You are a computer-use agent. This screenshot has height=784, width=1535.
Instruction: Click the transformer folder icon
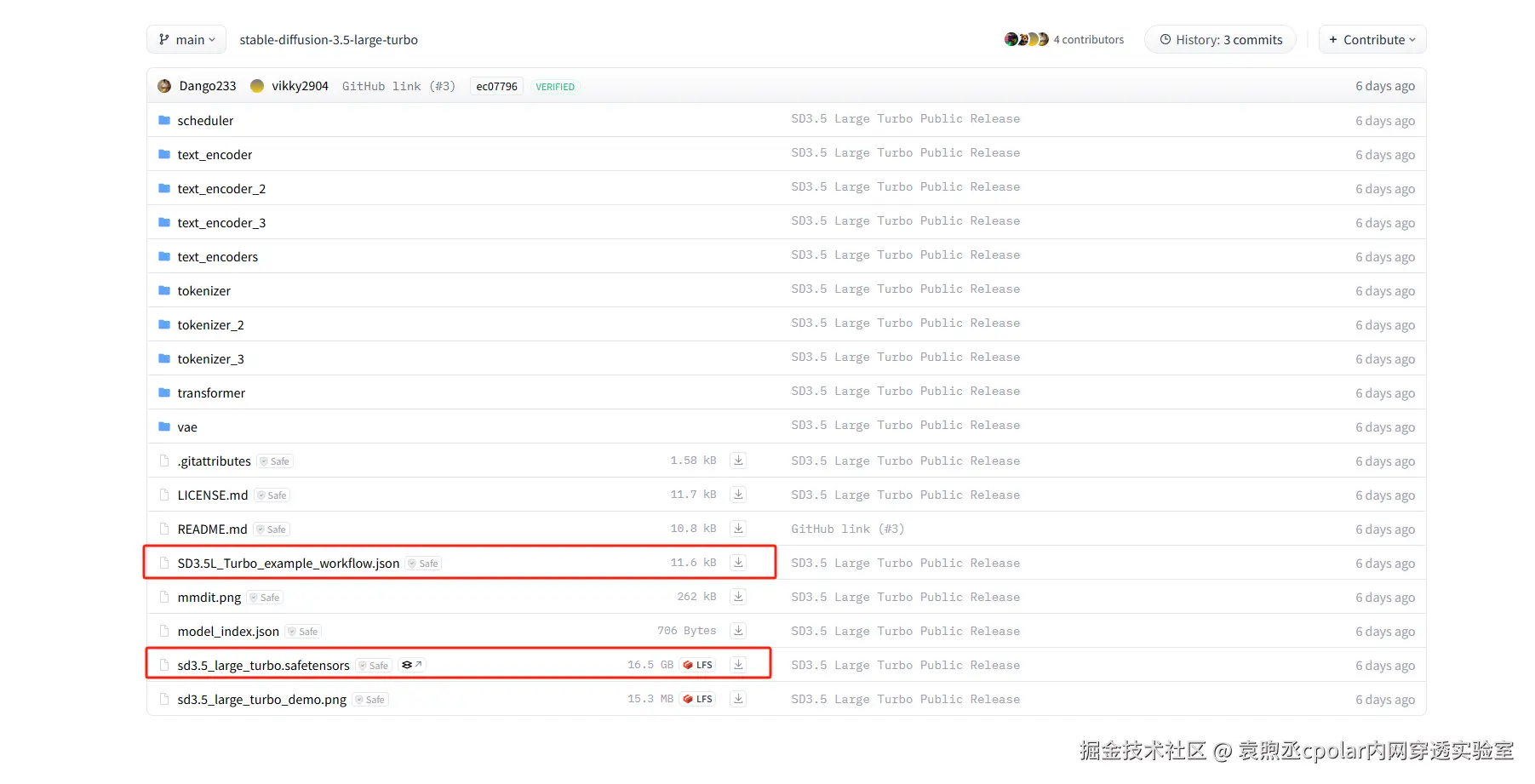click(x=164, y=392)
